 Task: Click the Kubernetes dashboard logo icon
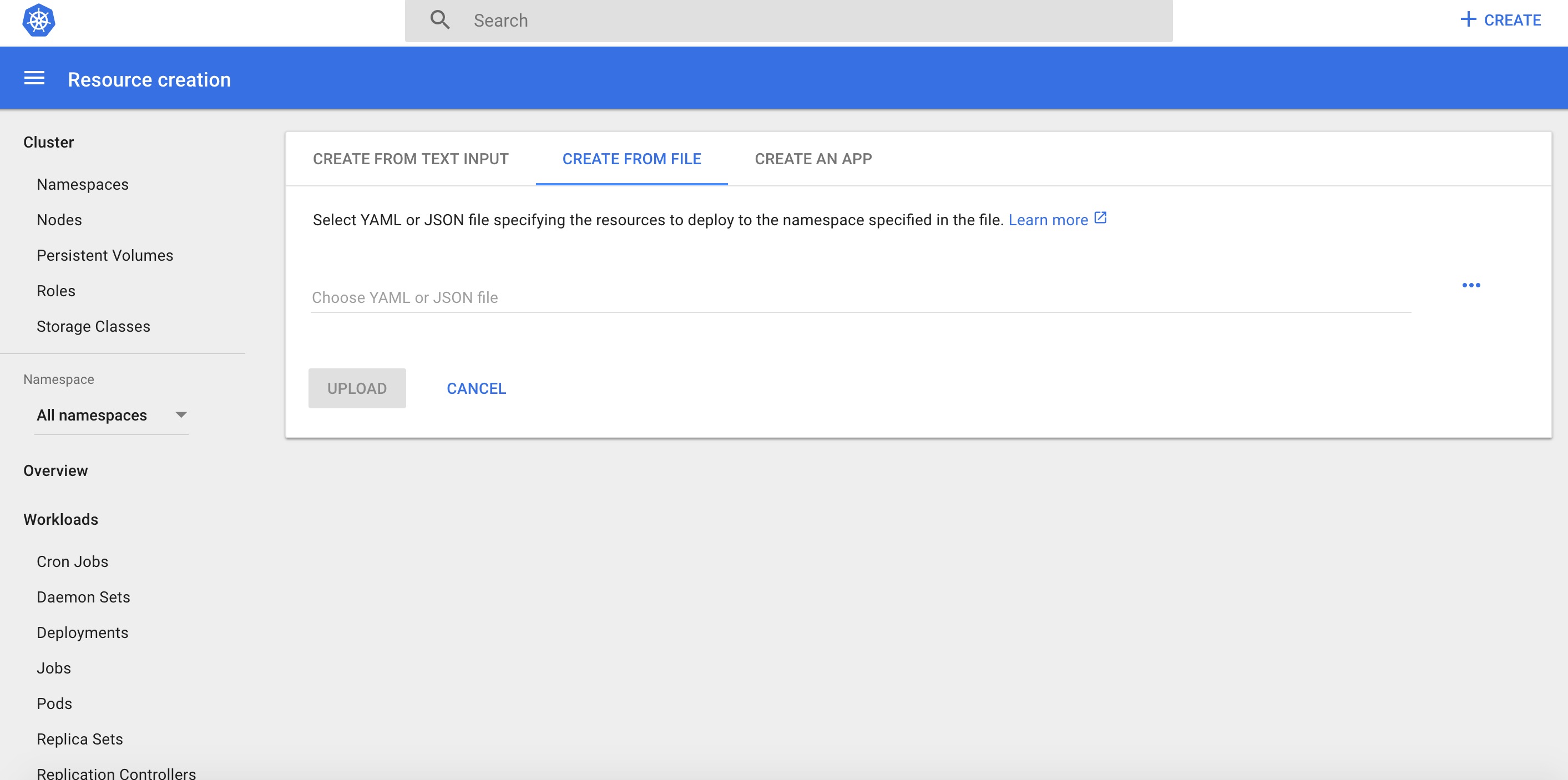(x=39, y=20)
